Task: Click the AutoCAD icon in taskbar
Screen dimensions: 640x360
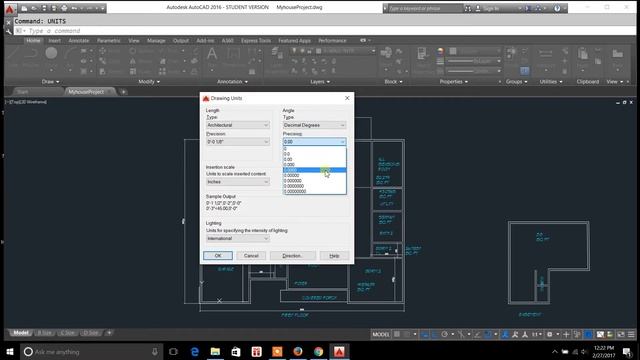Action: coord(339,351)
